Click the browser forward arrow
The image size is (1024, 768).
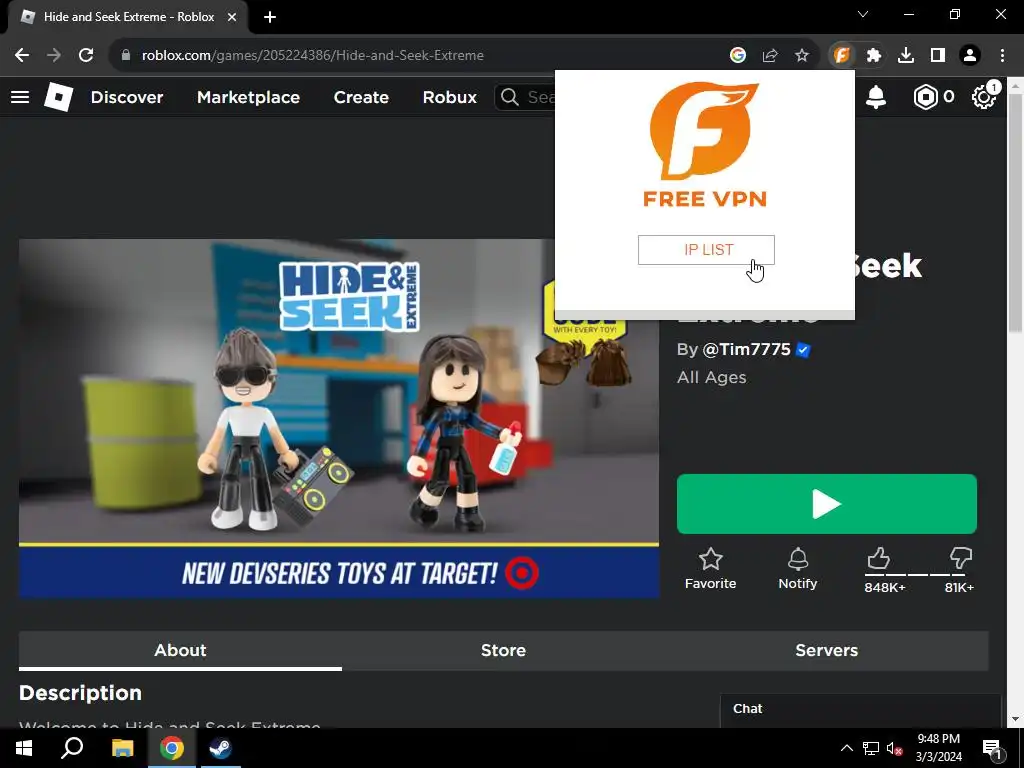[54, 56]
